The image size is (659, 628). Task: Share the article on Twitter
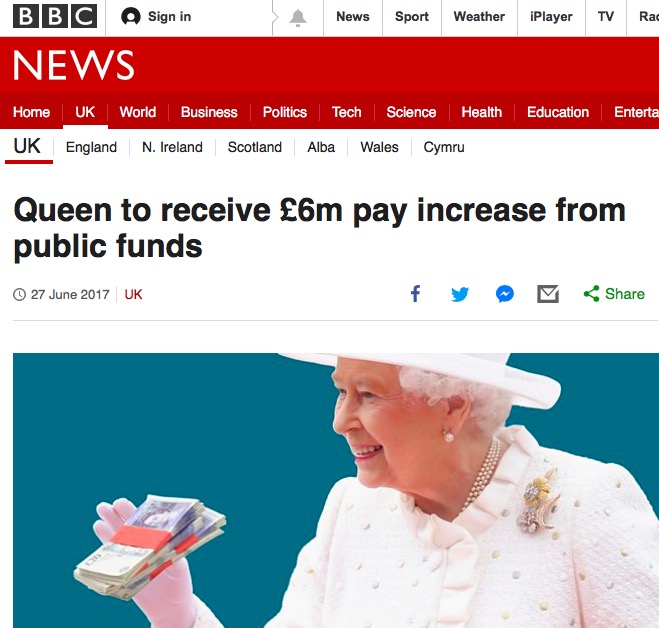(460, 294)
